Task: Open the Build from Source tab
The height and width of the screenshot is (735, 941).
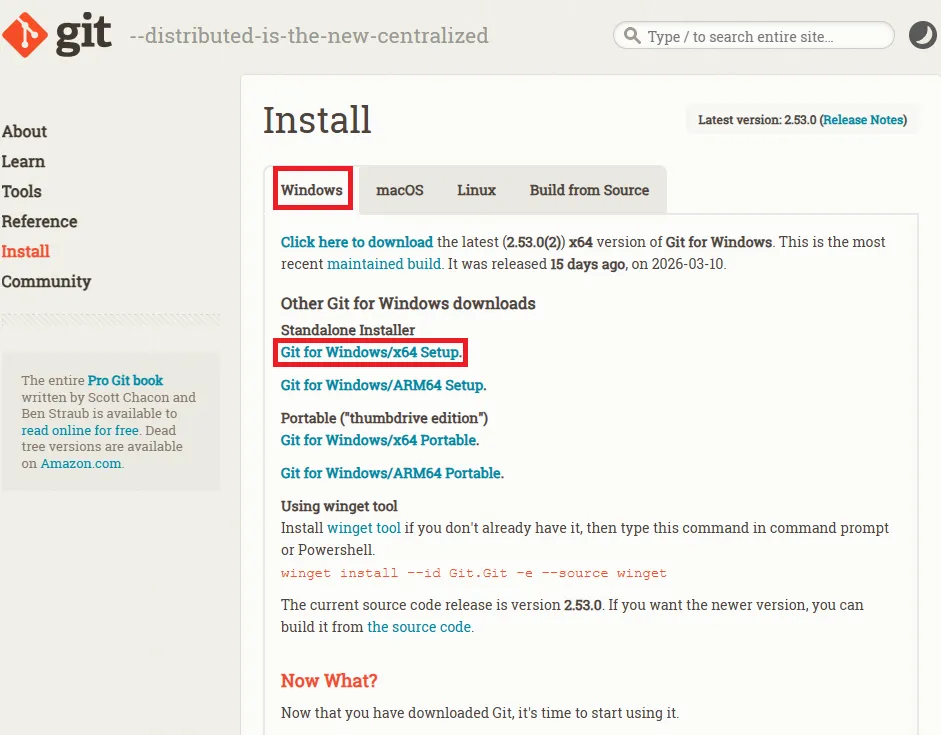Action: [x=588, y=190]
